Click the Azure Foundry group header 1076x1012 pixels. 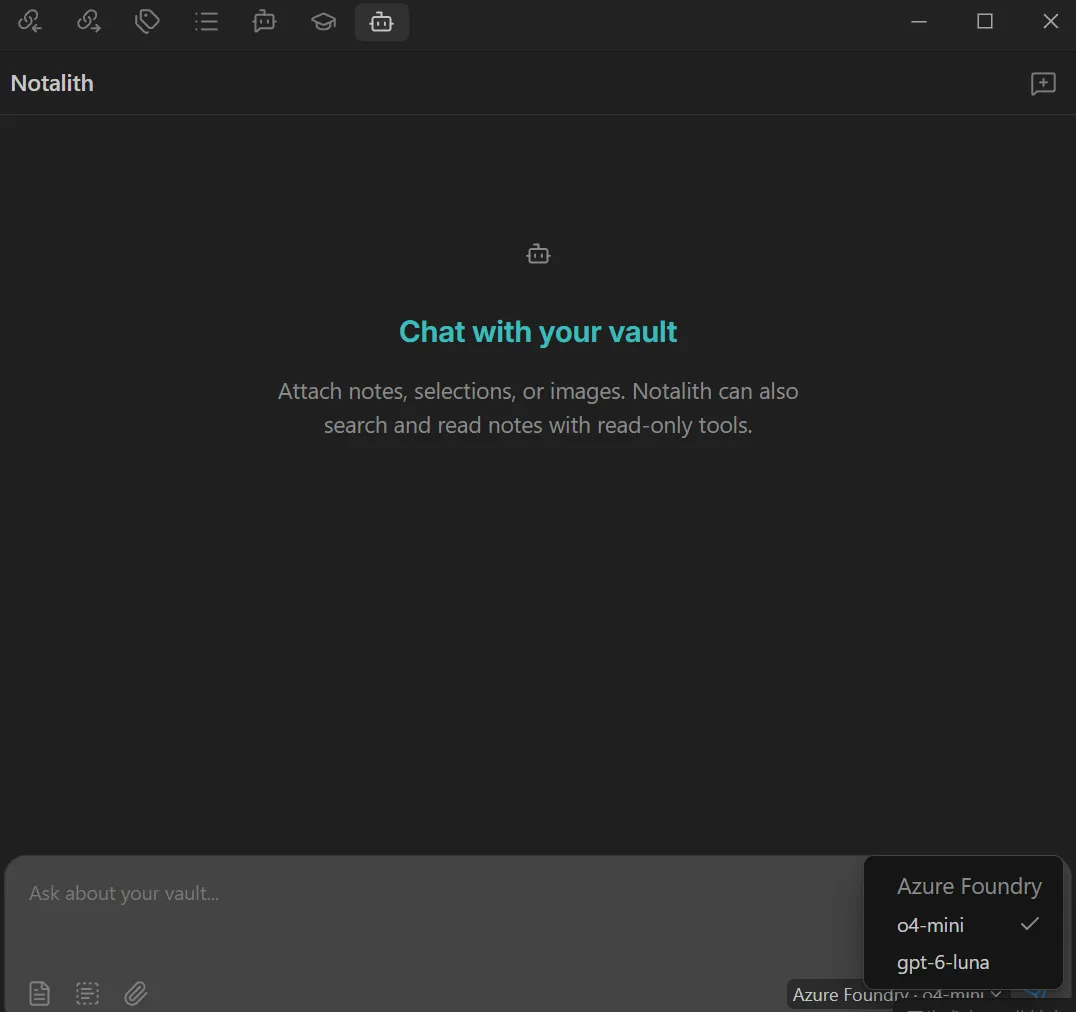point(969,886)
